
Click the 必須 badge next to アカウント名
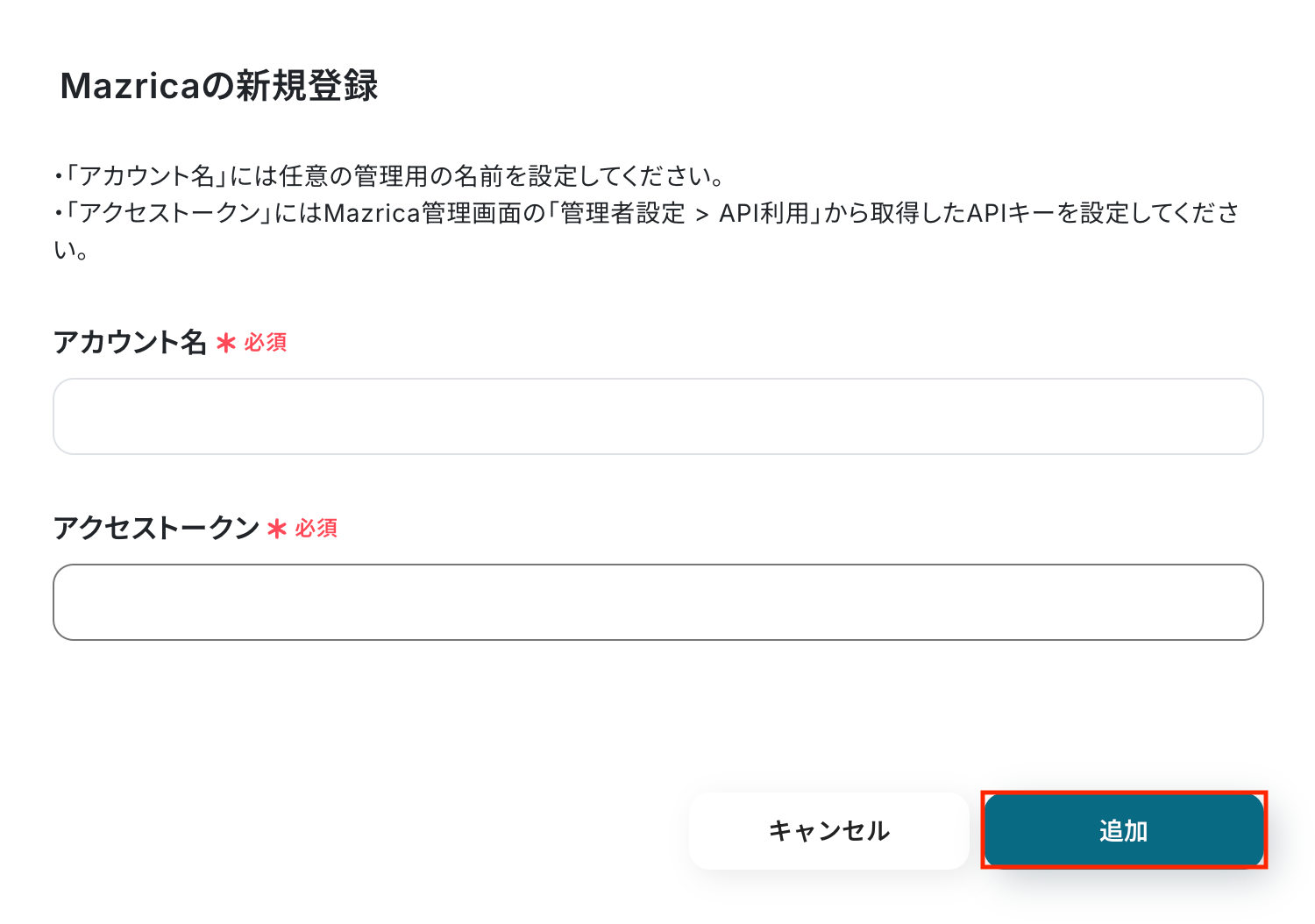[x=266, y=343]
